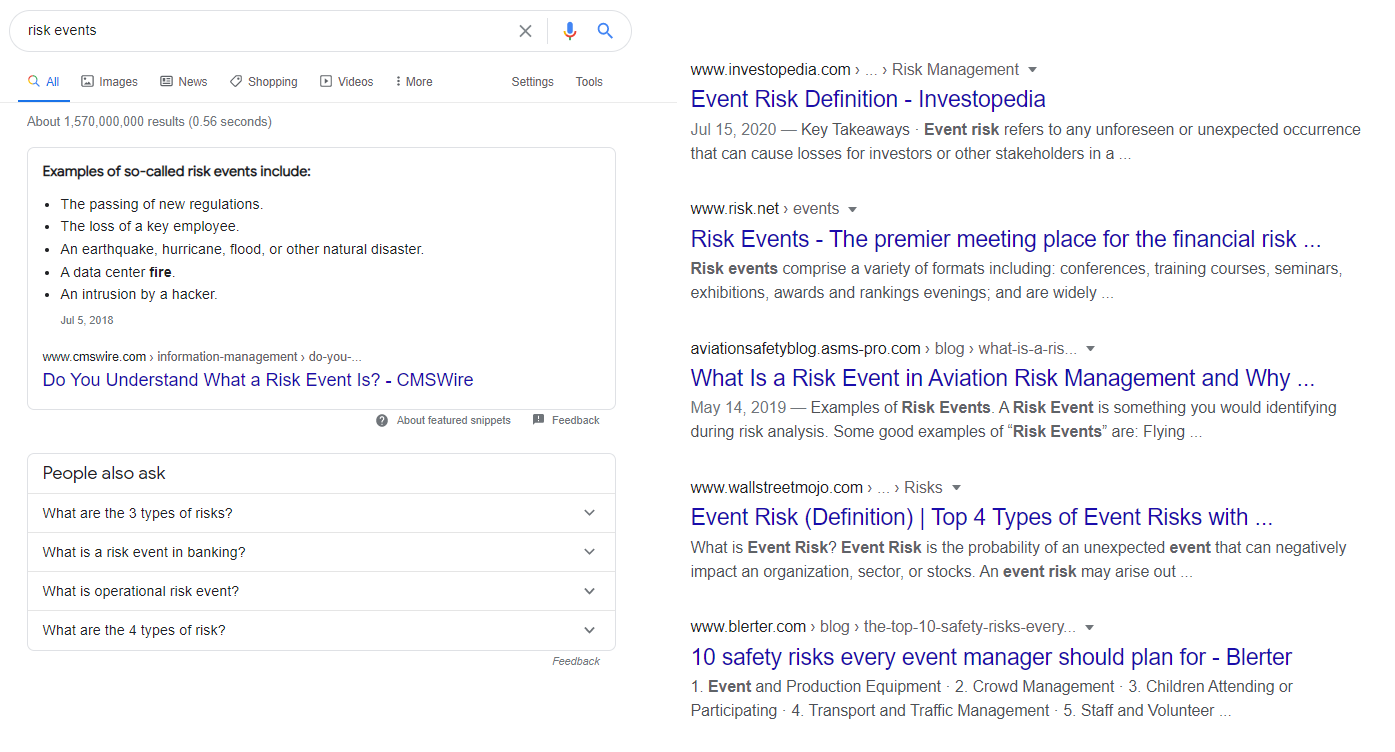Start voice search with the microphone icon
The image size is (1395, 752).
[x=570, y=31]
